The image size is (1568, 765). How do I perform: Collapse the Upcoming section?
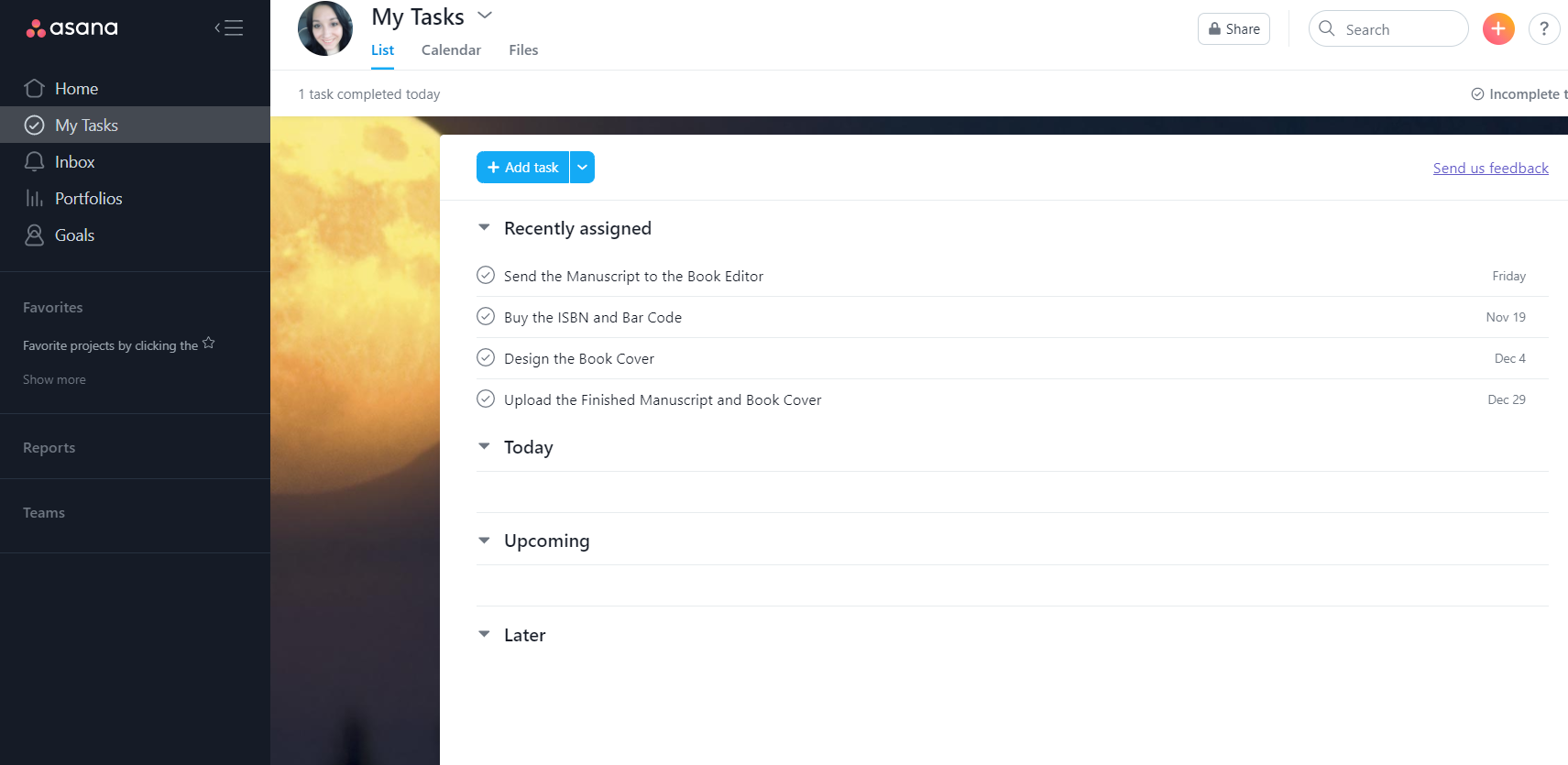pos(484,541)
